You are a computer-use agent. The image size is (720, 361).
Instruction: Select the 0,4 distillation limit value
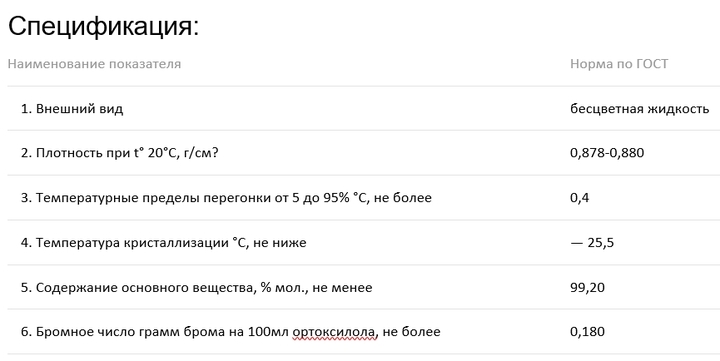579,198
